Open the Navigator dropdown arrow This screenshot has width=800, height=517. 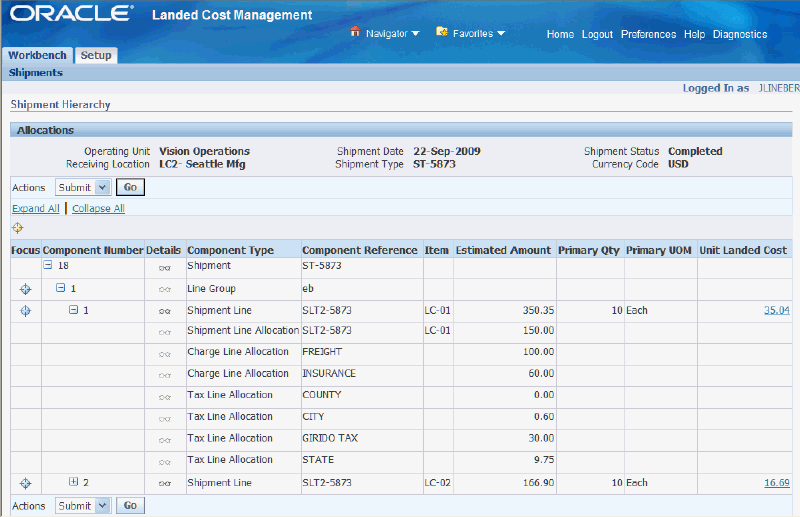coord(415,34)
